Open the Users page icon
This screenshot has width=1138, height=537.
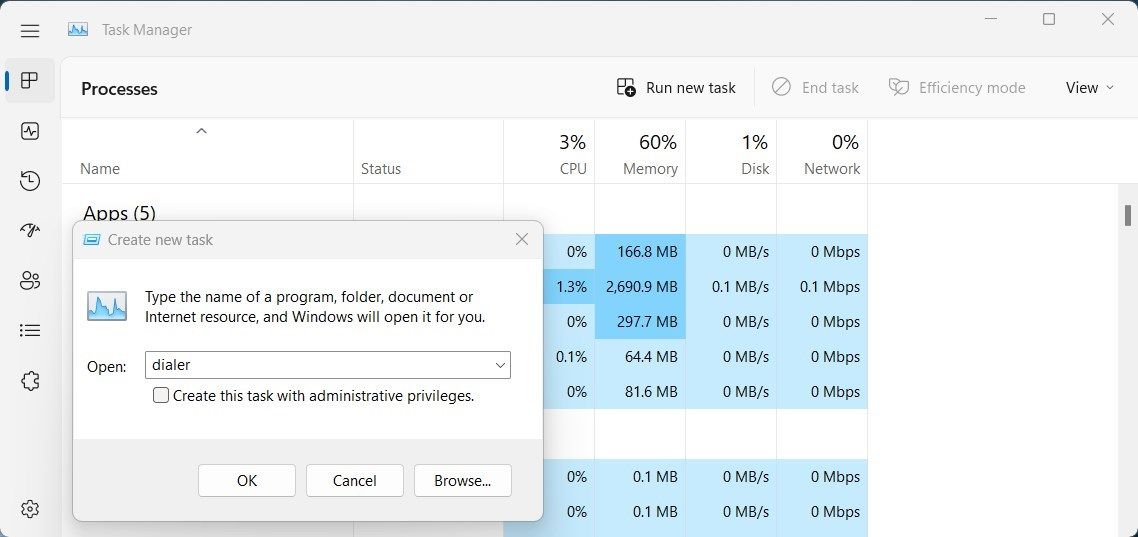coord(30,281)
